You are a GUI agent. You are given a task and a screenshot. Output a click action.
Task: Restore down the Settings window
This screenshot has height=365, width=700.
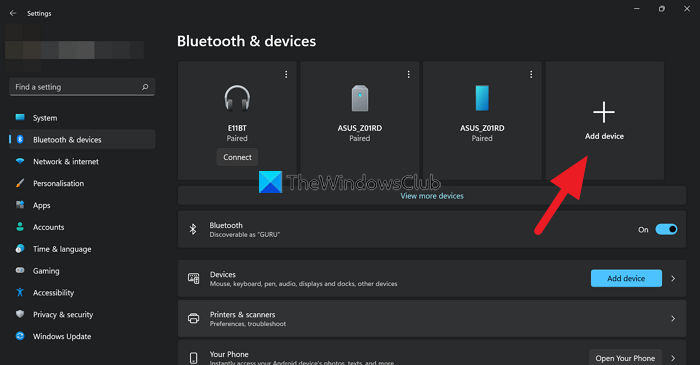(662, 8)
